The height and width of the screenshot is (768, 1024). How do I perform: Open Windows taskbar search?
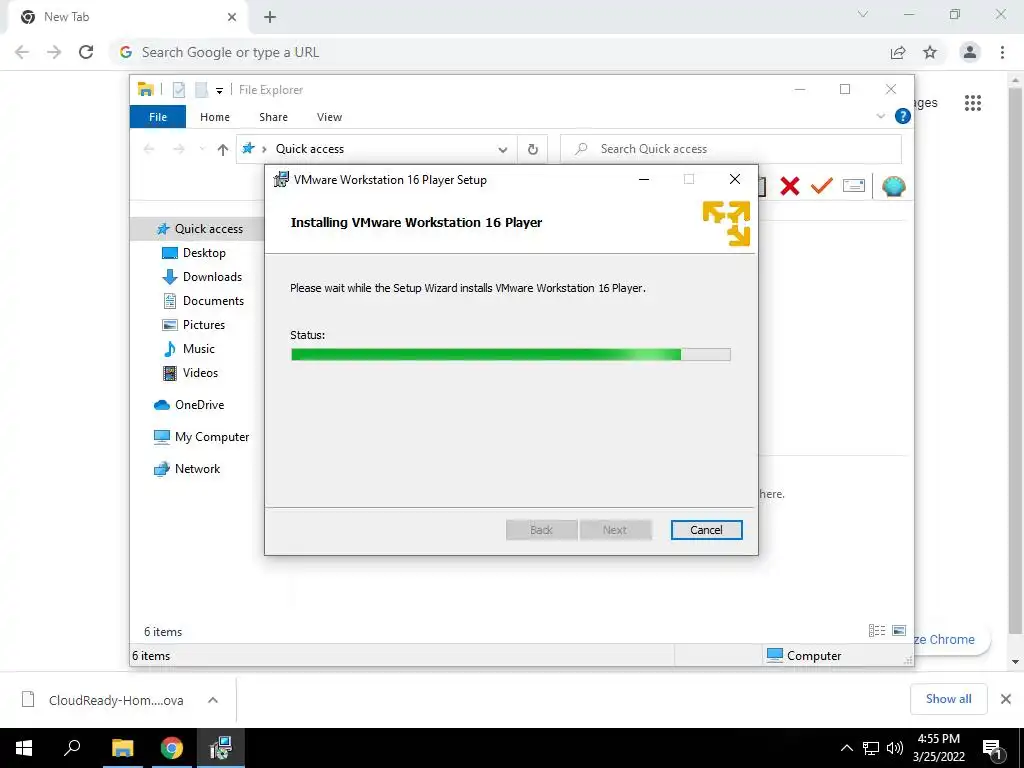click(72, 748)
